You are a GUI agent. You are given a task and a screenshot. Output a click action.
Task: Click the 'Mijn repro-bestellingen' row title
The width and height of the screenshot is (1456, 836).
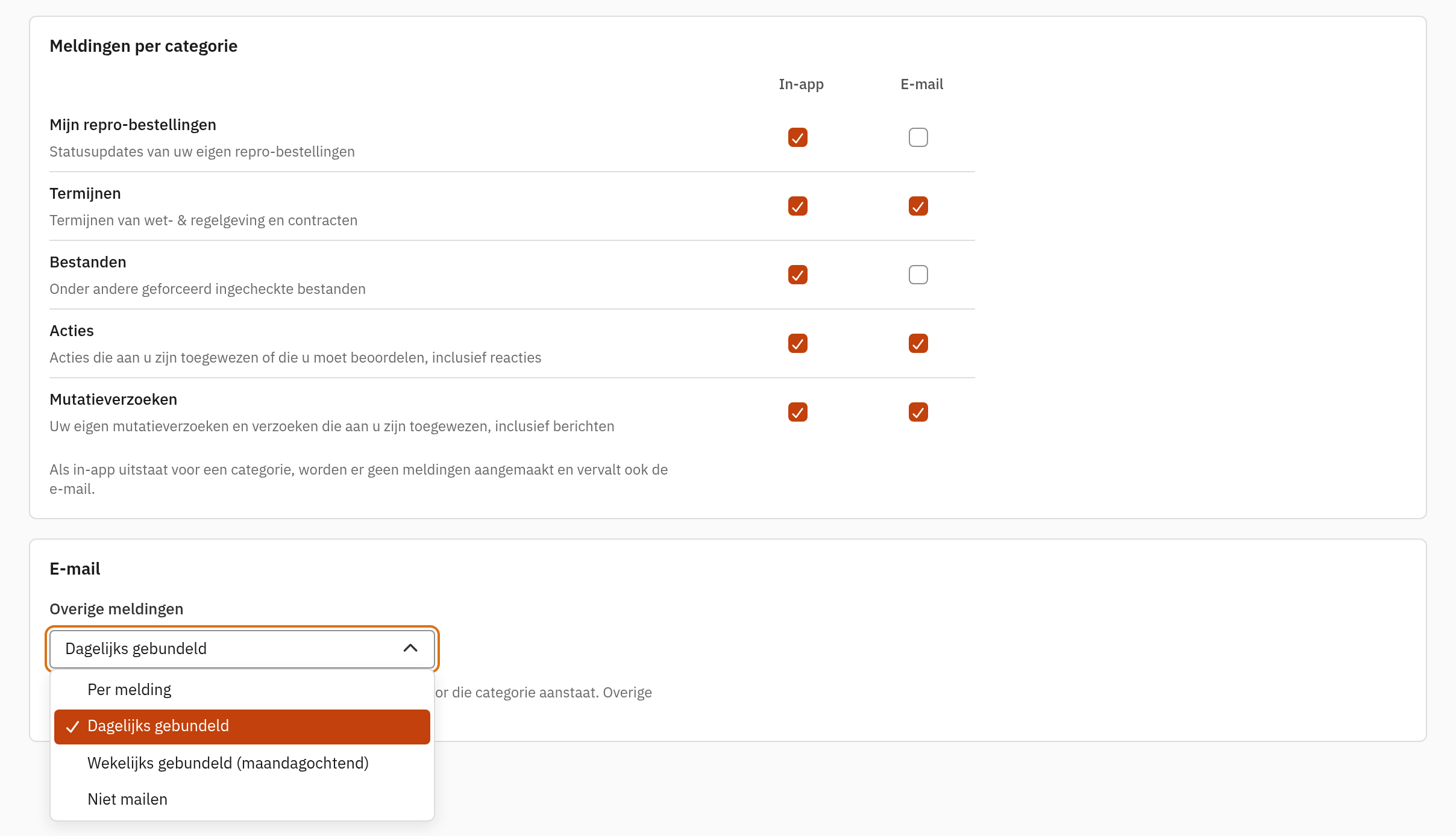(x=133, y=125)
